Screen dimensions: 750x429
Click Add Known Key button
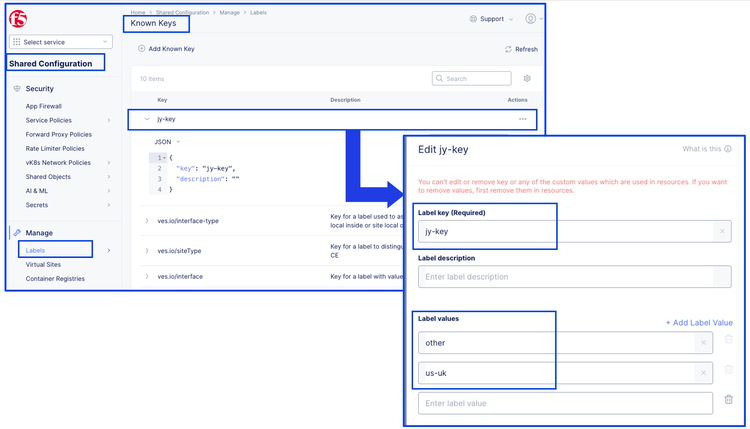click(x=166, y=48)
